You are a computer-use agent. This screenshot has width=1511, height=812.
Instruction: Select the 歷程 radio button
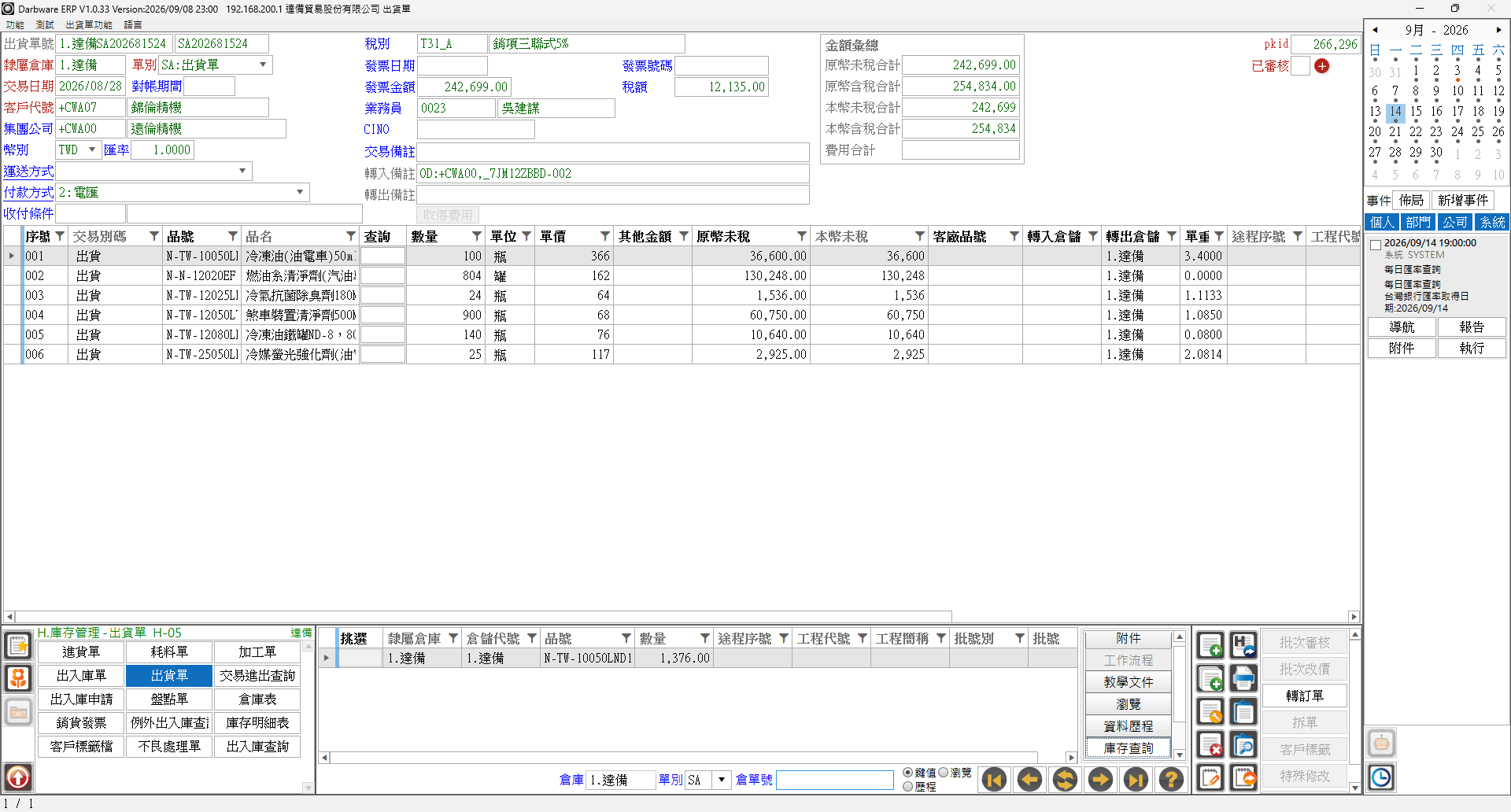(908, 786)
